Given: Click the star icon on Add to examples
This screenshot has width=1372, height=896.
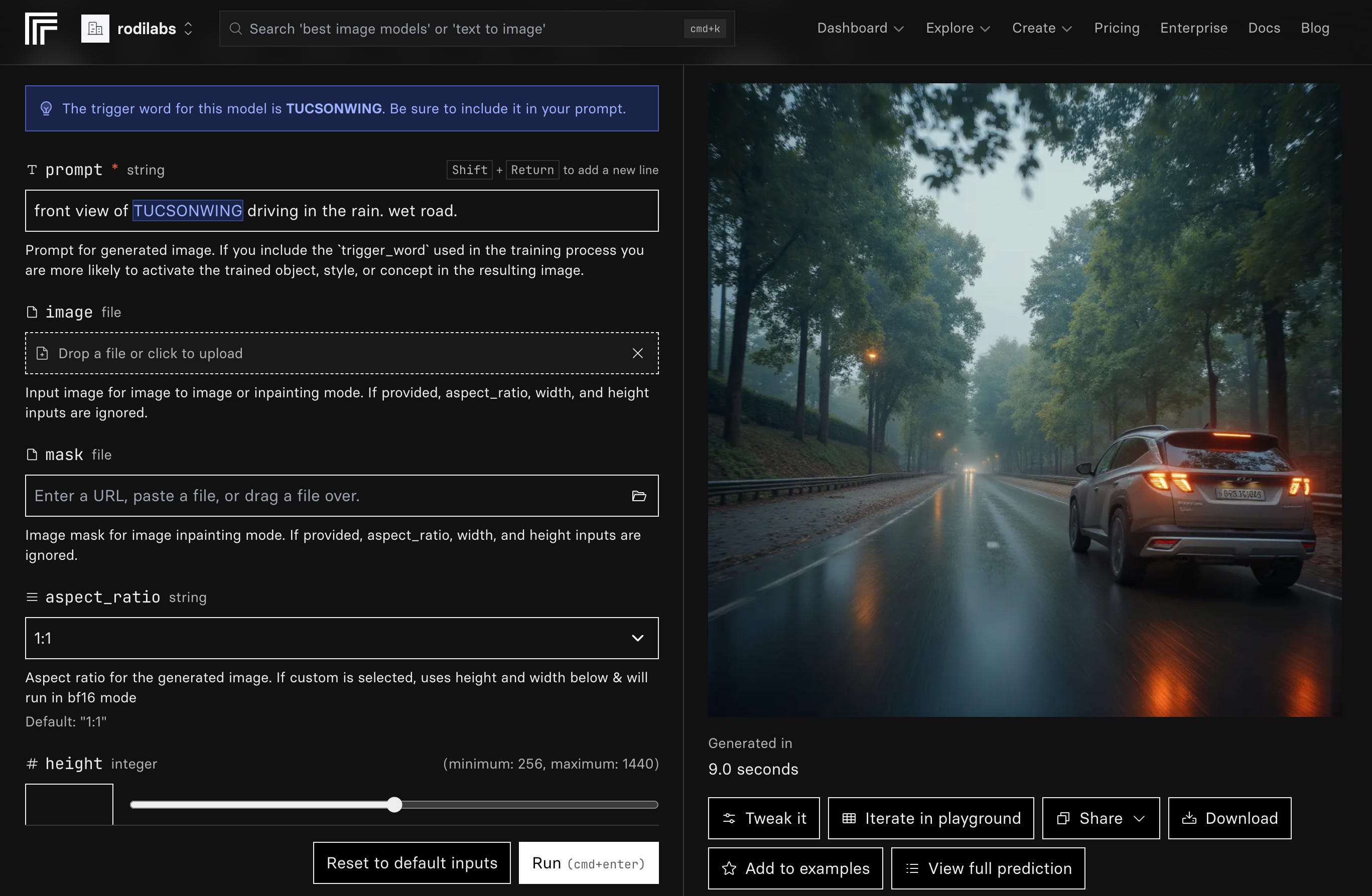Looking at the screenshot, I should point(729,868).
